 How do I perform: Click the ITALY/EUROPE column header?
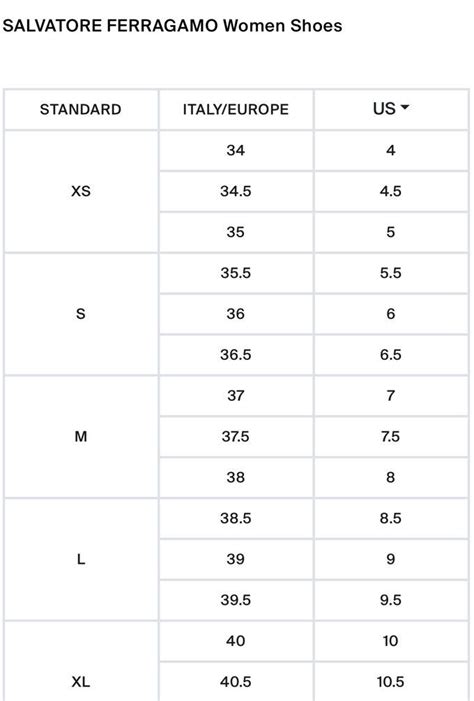236,110
